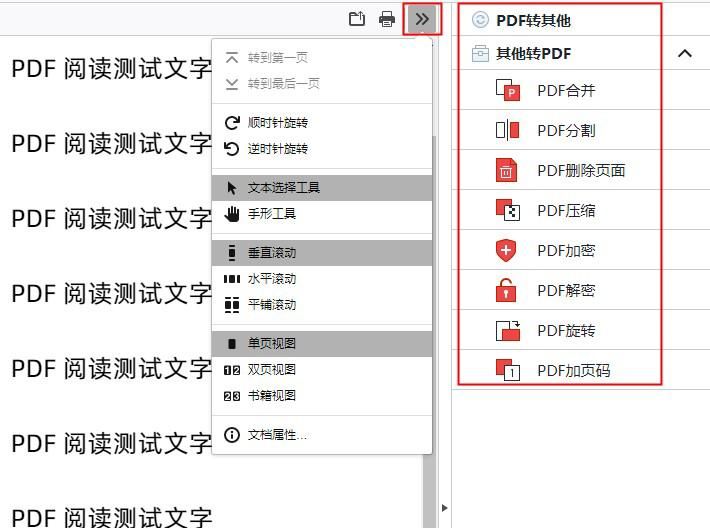
Task: Switch to 水平滚动 scrolling mode
Action: pyautogui.click(x=322, y=279)
